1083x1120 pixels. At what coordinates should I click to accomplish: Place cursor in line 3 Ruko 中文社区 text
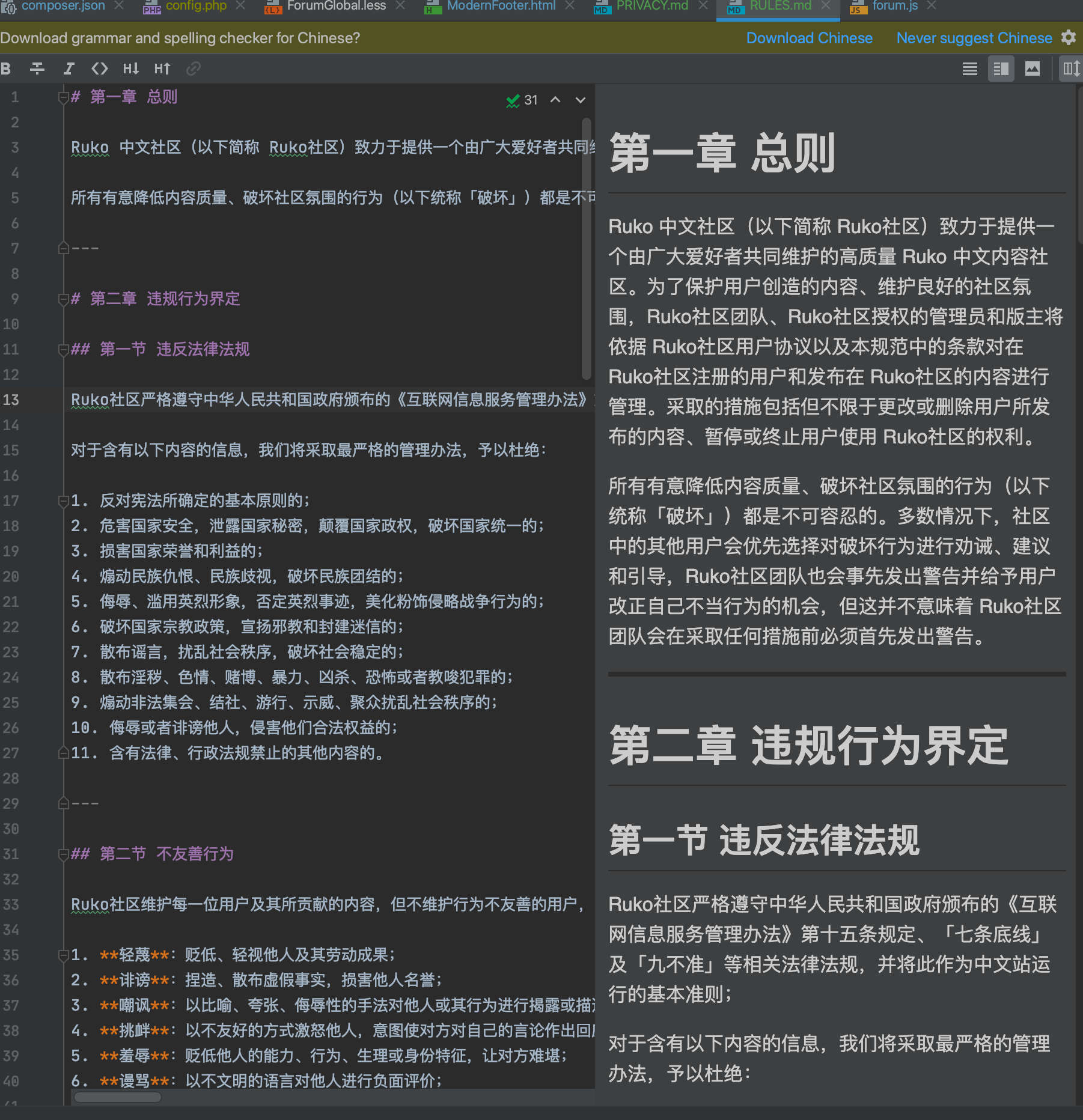(x=126, y=147)
